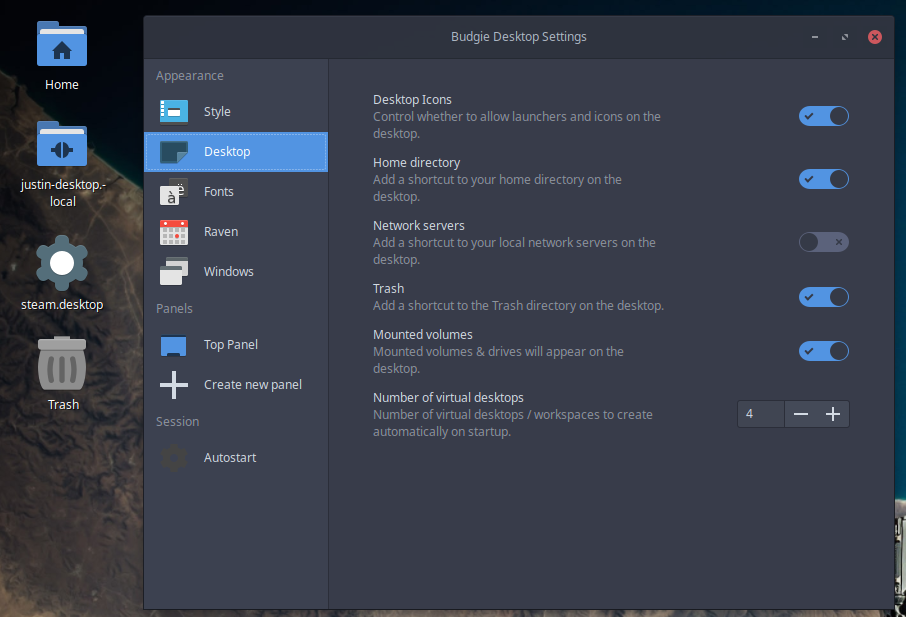Click the Appearance section header
The height and width of the screenshot is (617, 906).
point(190,76)
